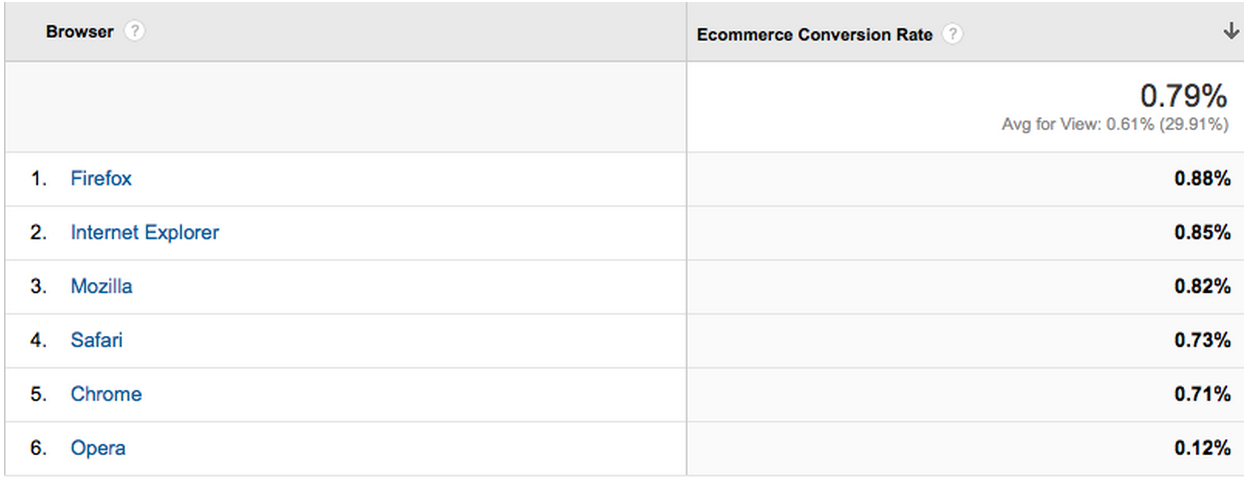Click the Opera browser link
This screenshot has height=478, width=1252.
[x=98, y=449]
